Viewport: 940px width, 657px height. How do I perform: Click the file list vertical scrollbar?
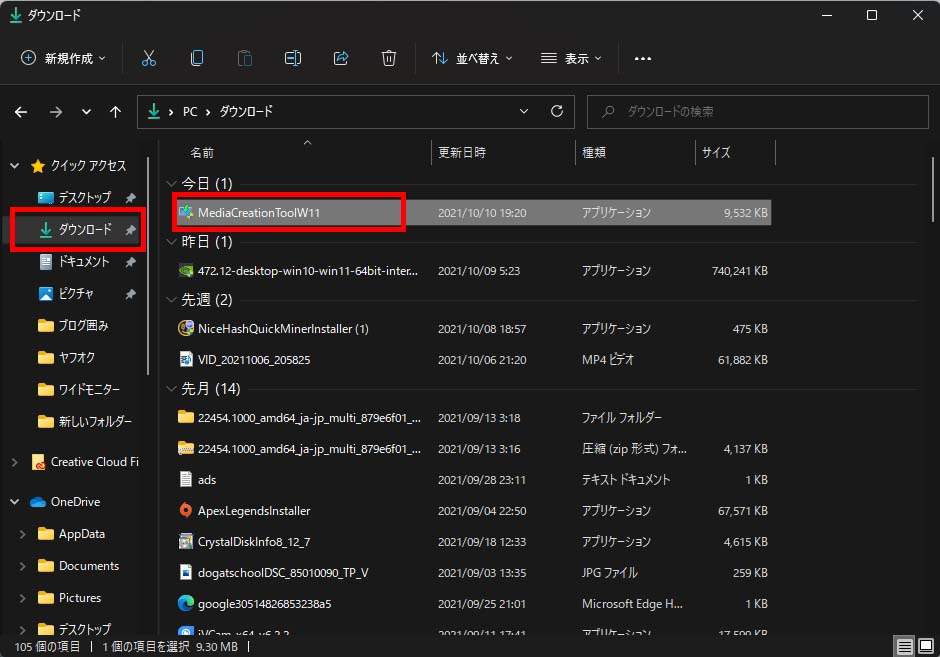(933, 189)
